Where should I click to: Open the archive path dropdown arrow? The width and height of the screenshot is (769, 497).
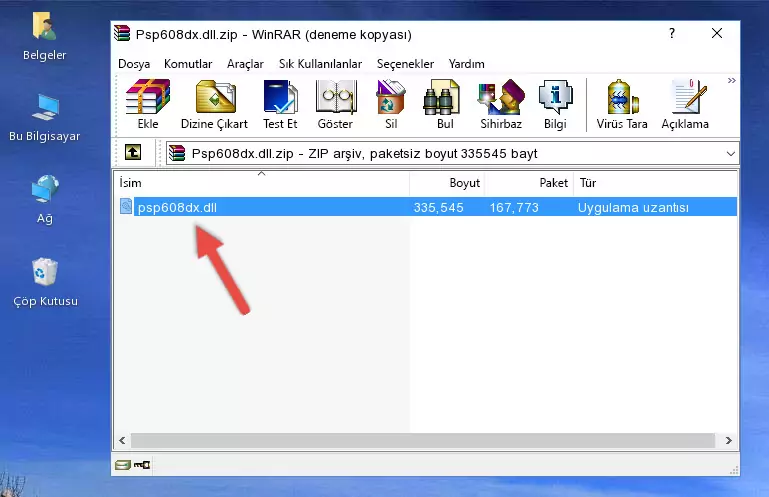pos(730,154)
